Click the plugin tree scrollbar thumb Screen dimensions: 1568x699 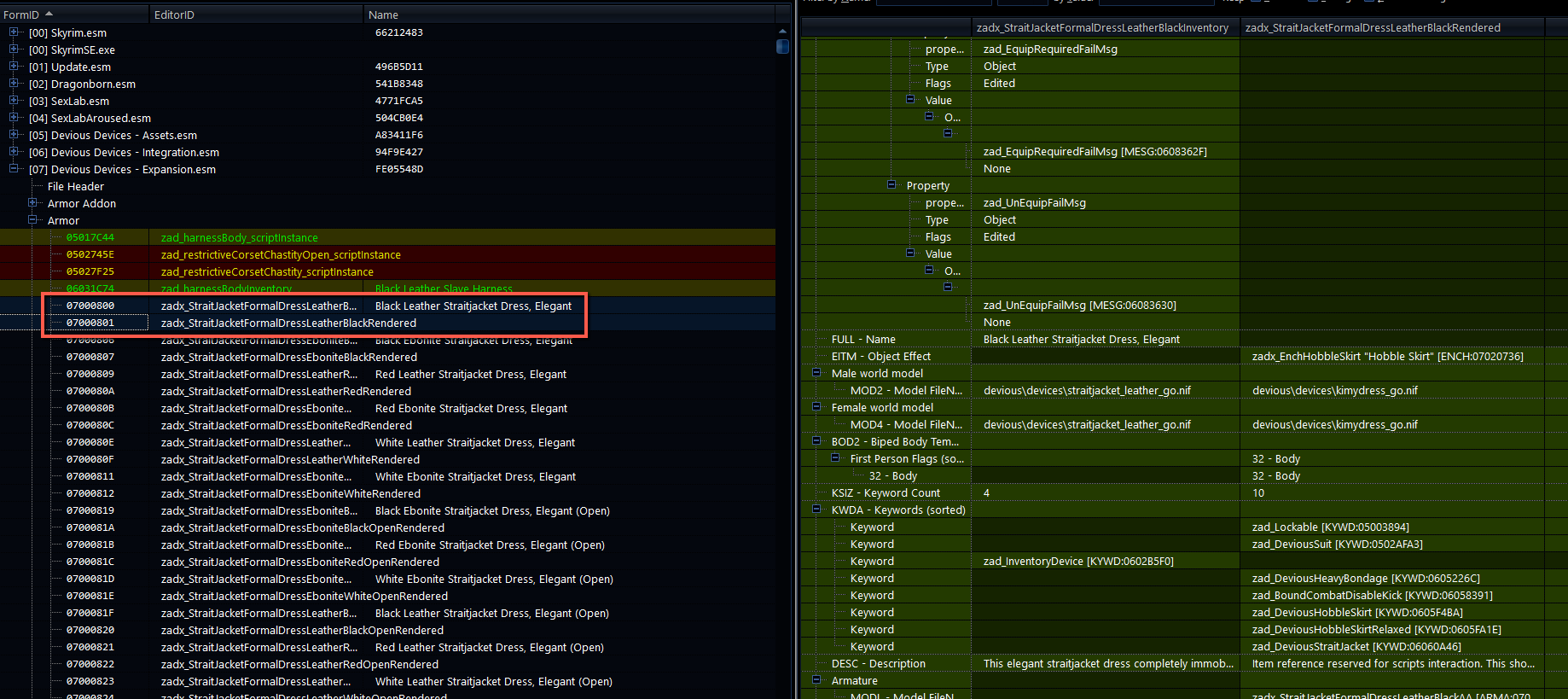[x=782, y=47]
